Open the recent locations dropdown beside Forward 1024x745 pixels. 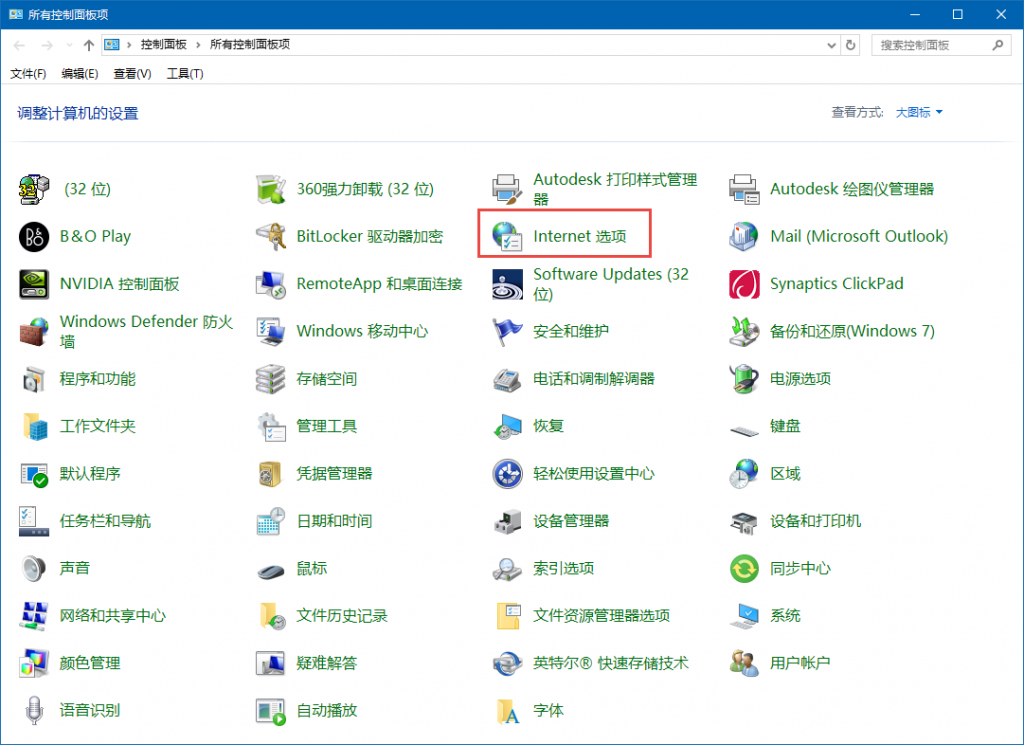point(69,45)
